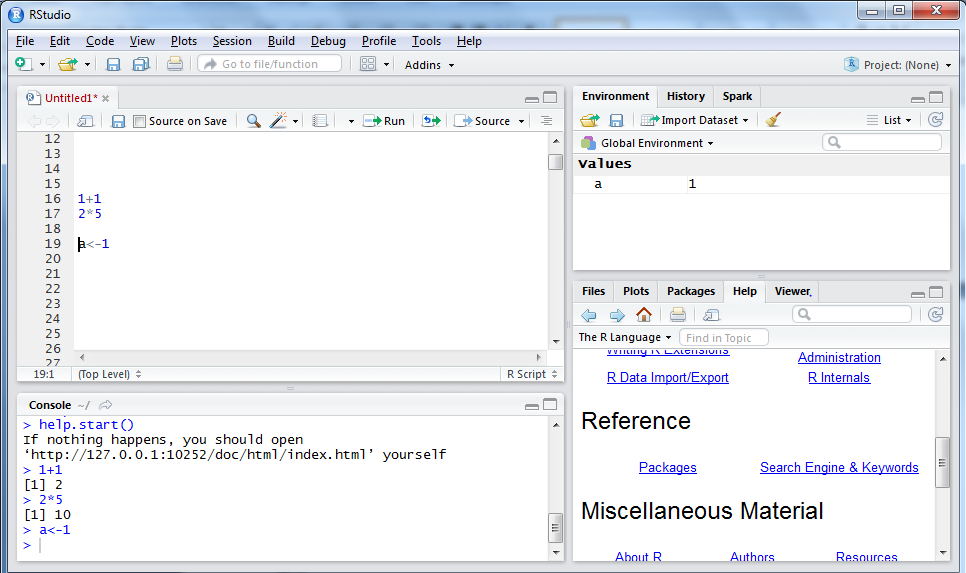
Task: Click the Source button
Action: (482, 121)
